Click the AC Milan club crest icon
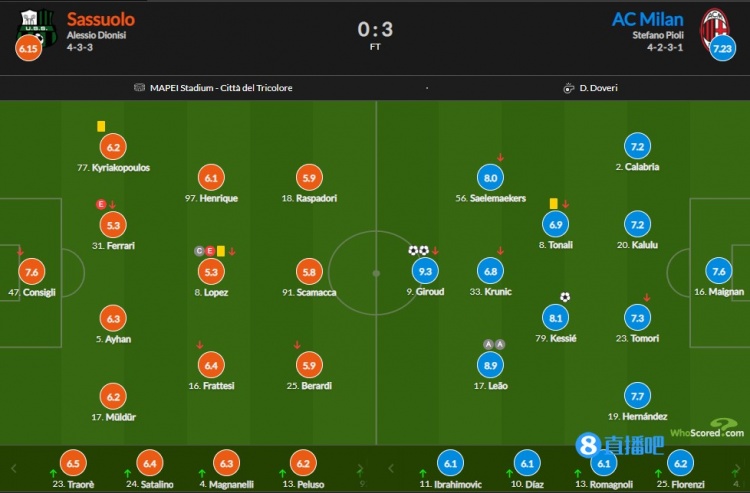This screenshot has height=493, width=750. (714, 28)
